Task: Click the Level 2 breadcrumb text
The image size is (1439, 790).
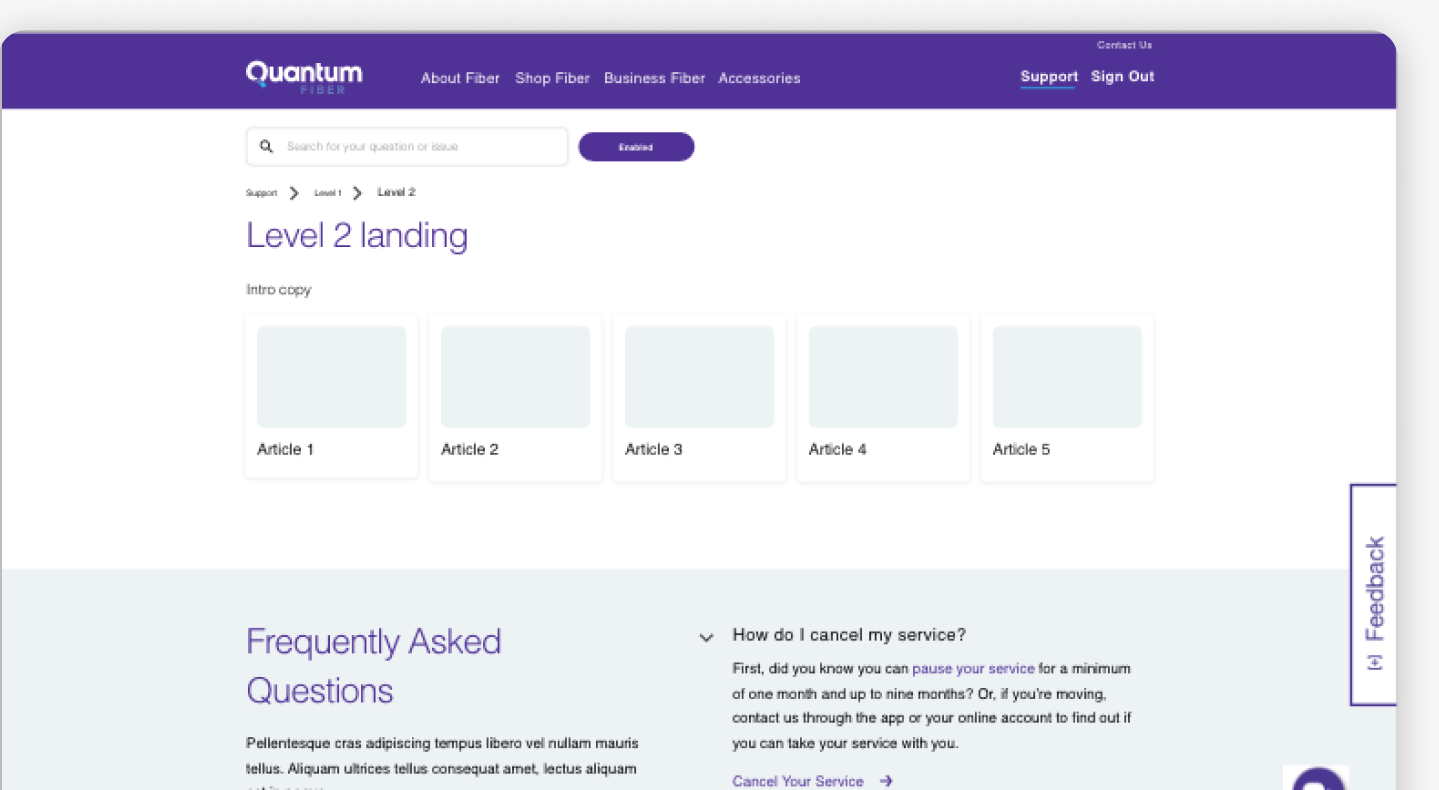Action: 396,192
